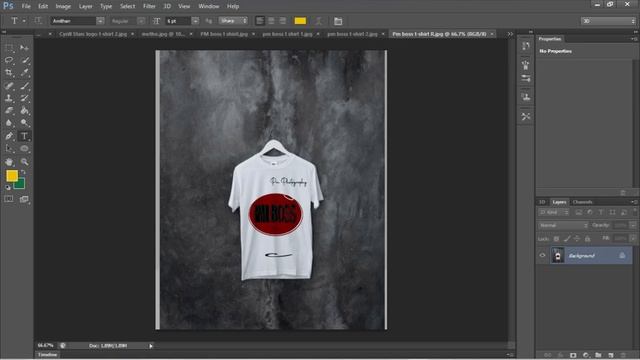Viewport: 640px width, 360px height.
Task: Select the Paint Bucket tool
Action: pos(24,110)
